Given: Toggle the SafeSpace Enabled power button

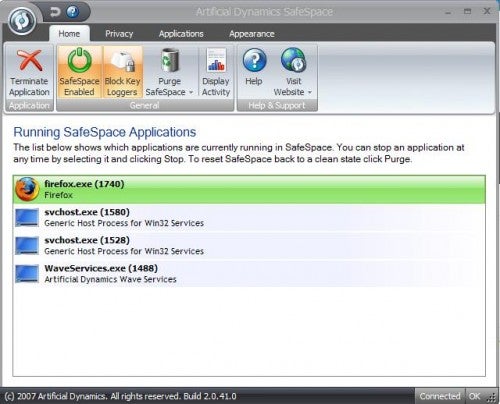Looking at the screenshot, I should (79, 71).
